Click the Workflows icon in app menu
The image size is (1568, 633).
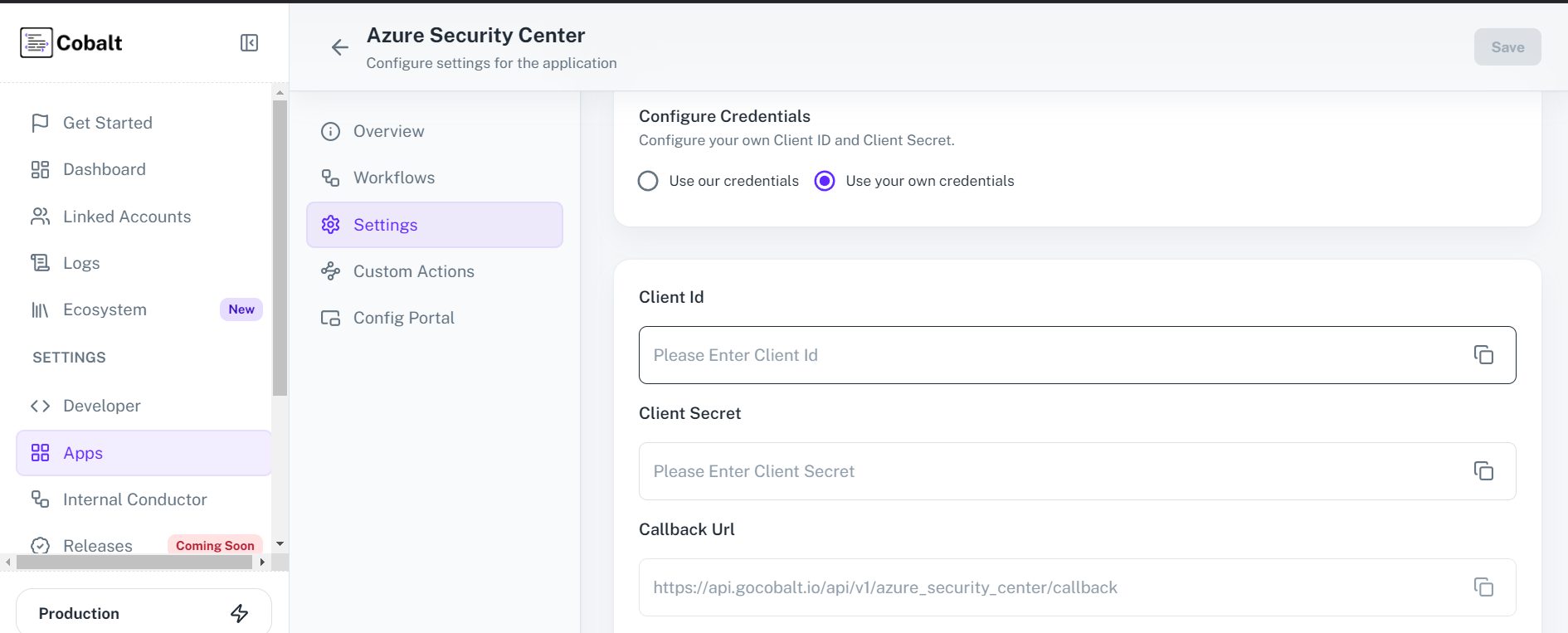coord(330,178)
